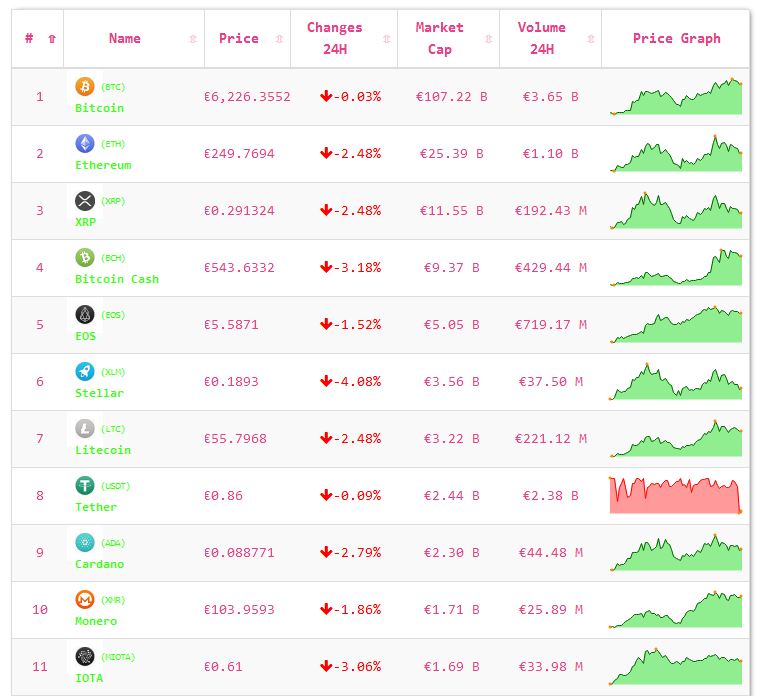Sort by Changes 24H column

tap(335, 39)
